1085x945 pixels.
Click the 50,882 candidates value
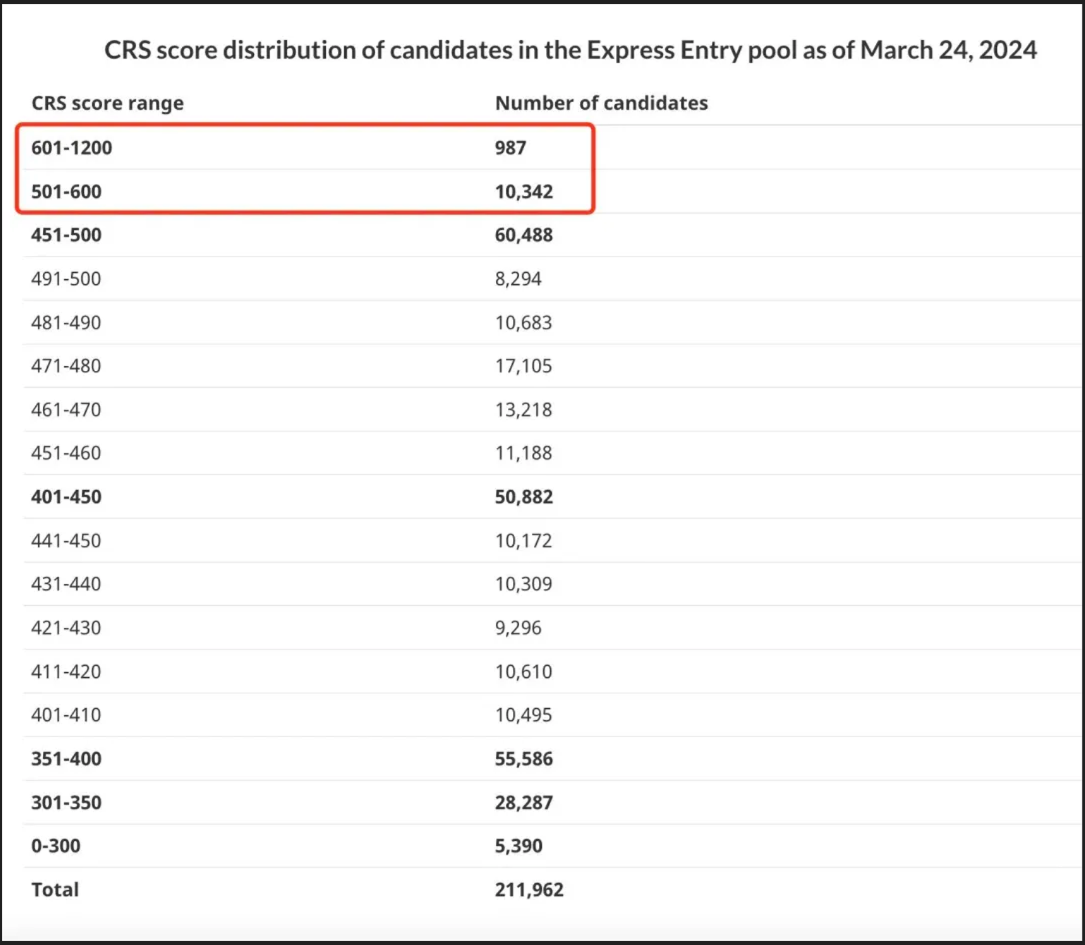pos(524,497)
